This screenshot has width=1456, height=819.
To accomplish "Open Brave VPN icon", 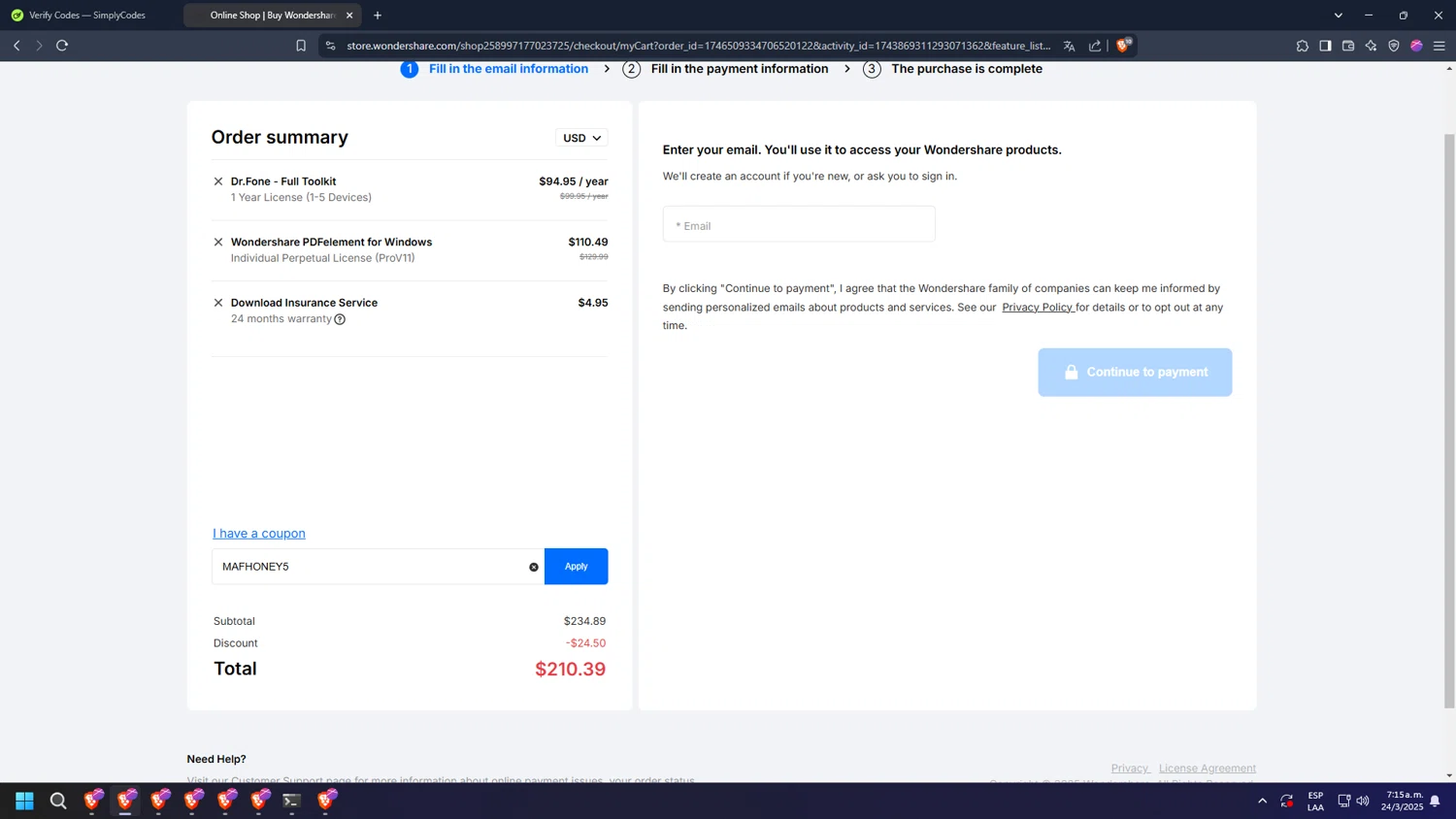I will [1394, 46].
